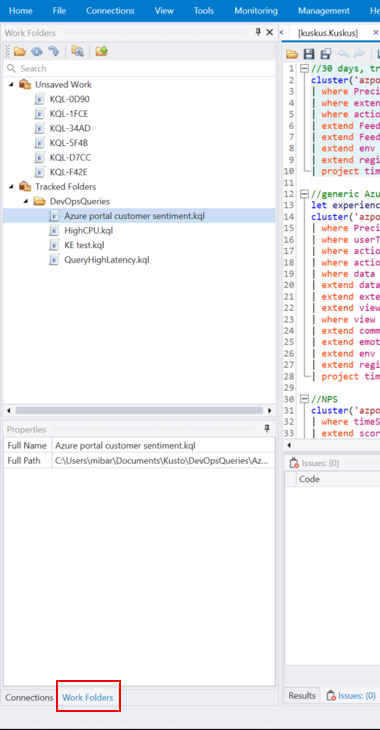Image resolution: width=380 pixels, height=730 pixels.
Task: Select the KQL-D7CC query
Action: [70, 157]
